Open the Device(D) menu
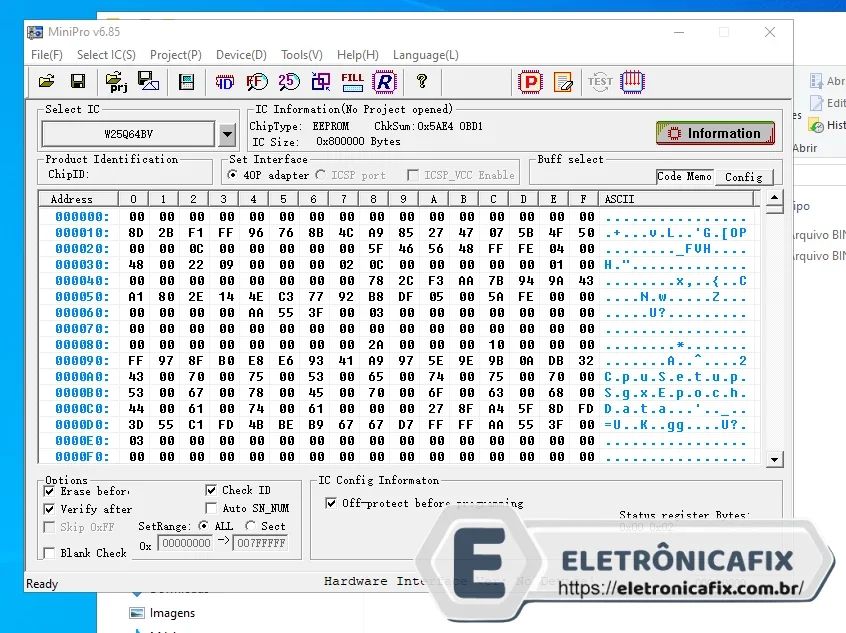The height and width of the screenshot is (633, 846). [241, 55]
